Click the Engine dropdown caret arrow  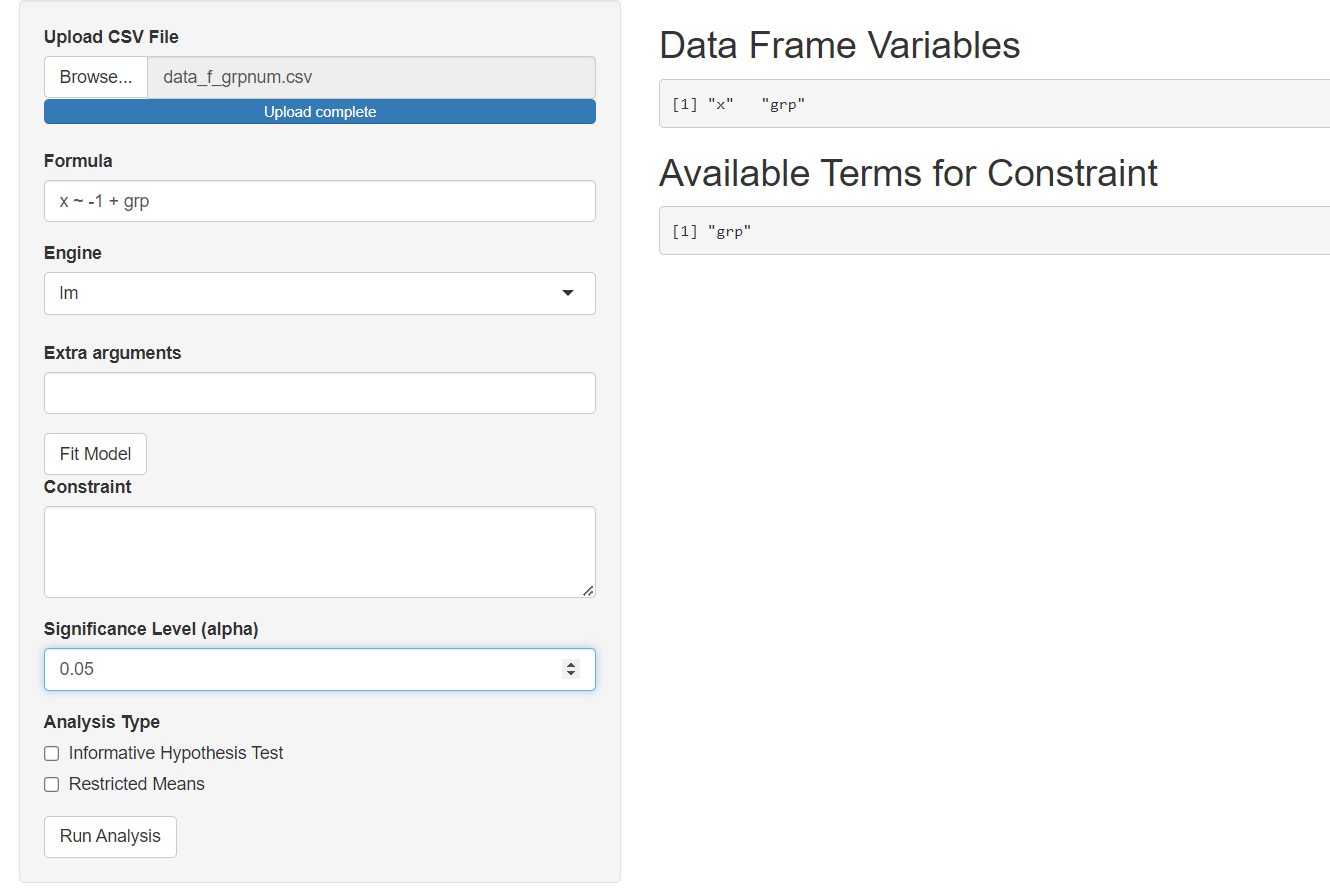pos(568,293)
